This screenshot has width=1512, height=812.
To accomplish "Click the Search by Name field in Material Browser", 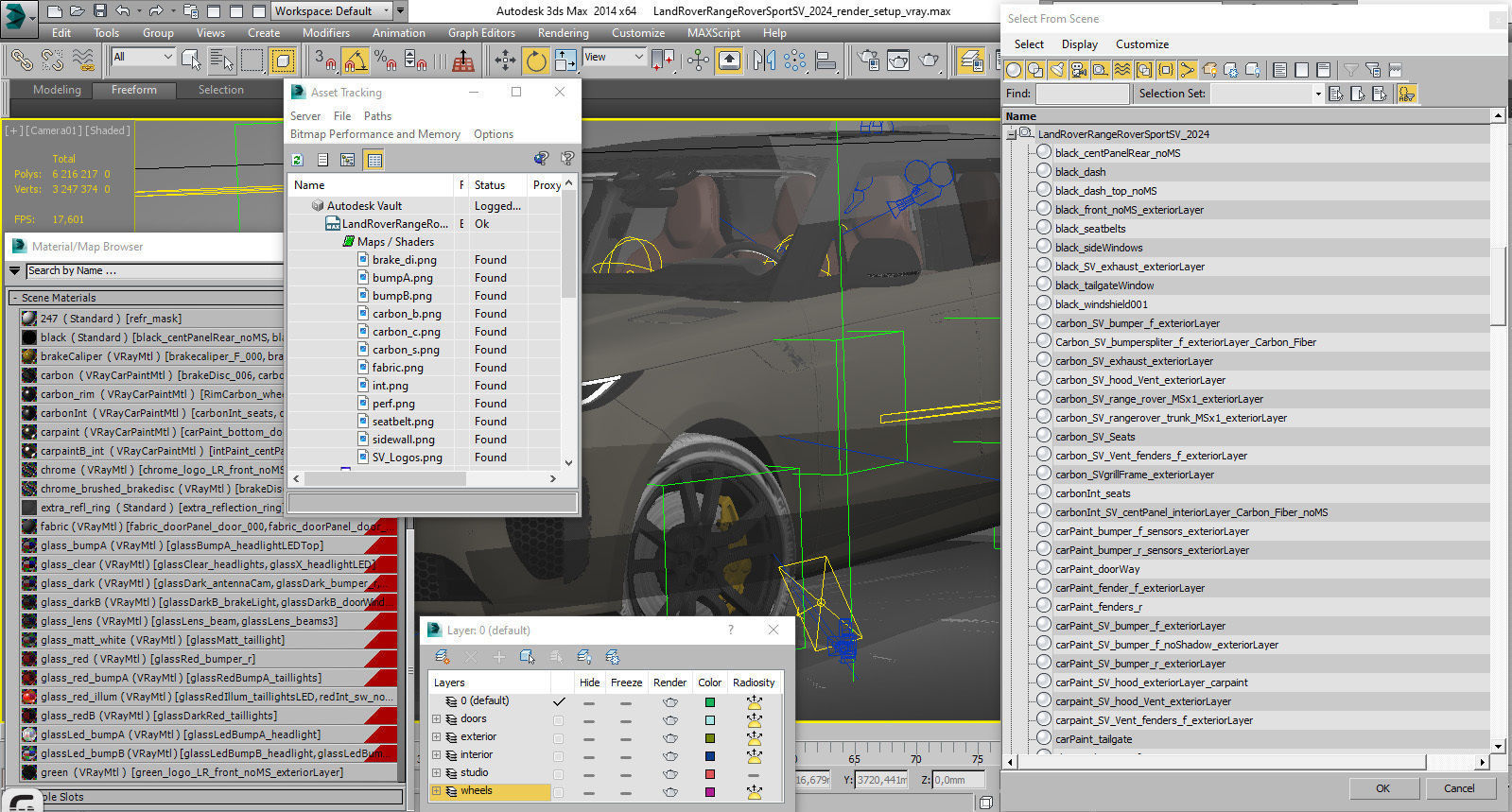I will pos(154,270).
